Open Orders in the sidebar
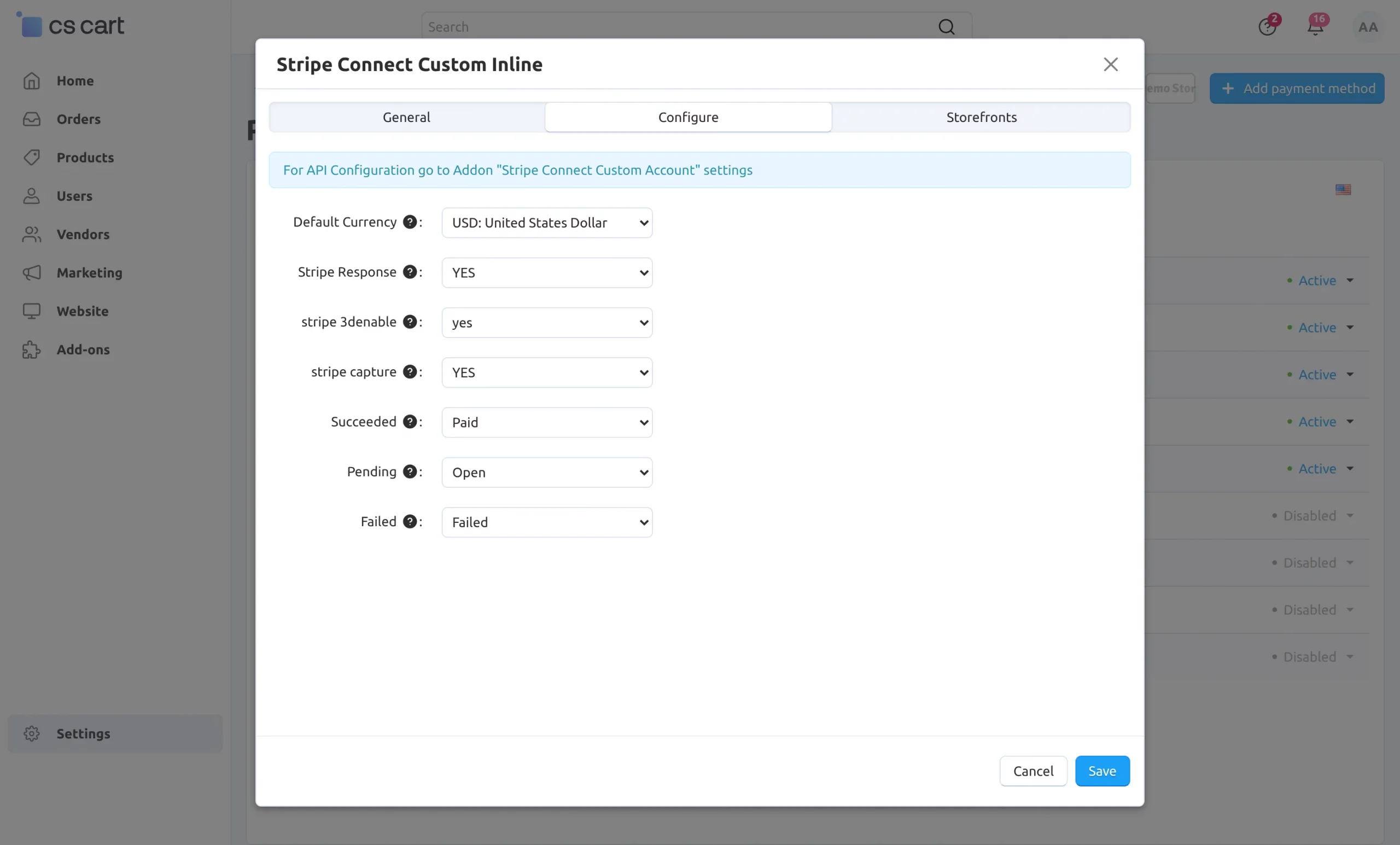This screenshot has height=845, width=1400. pos(115,119)
